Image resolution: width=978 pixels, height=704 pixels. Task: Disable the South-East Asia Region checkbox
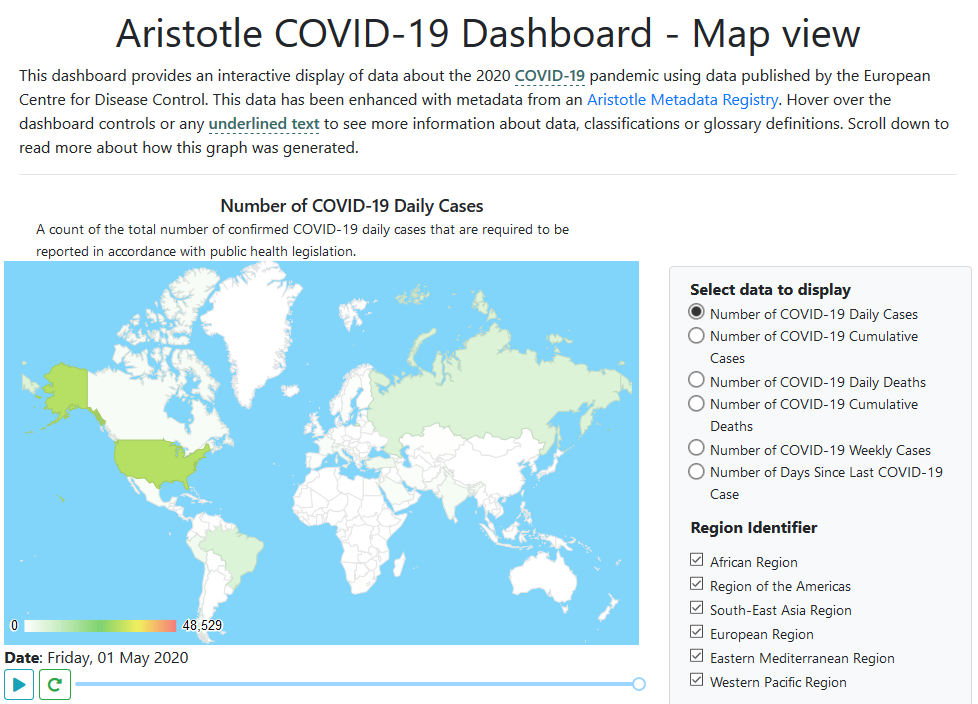tap(697, 609)
